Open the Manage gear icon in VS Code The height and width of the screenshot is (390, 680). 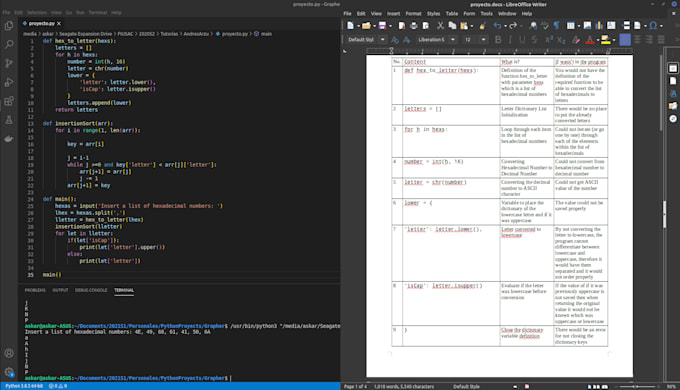click(9, 372)
